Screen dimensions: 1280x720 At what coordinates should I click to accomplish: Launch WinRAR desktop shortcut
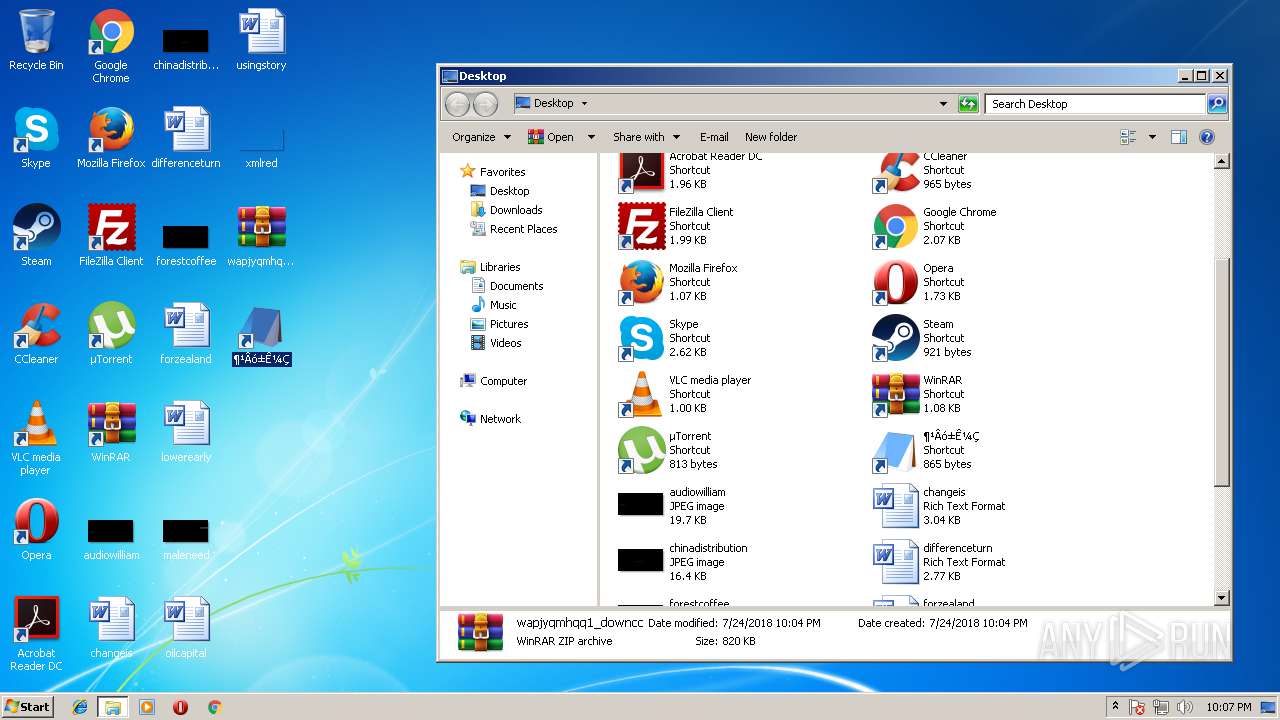[111, 432]
